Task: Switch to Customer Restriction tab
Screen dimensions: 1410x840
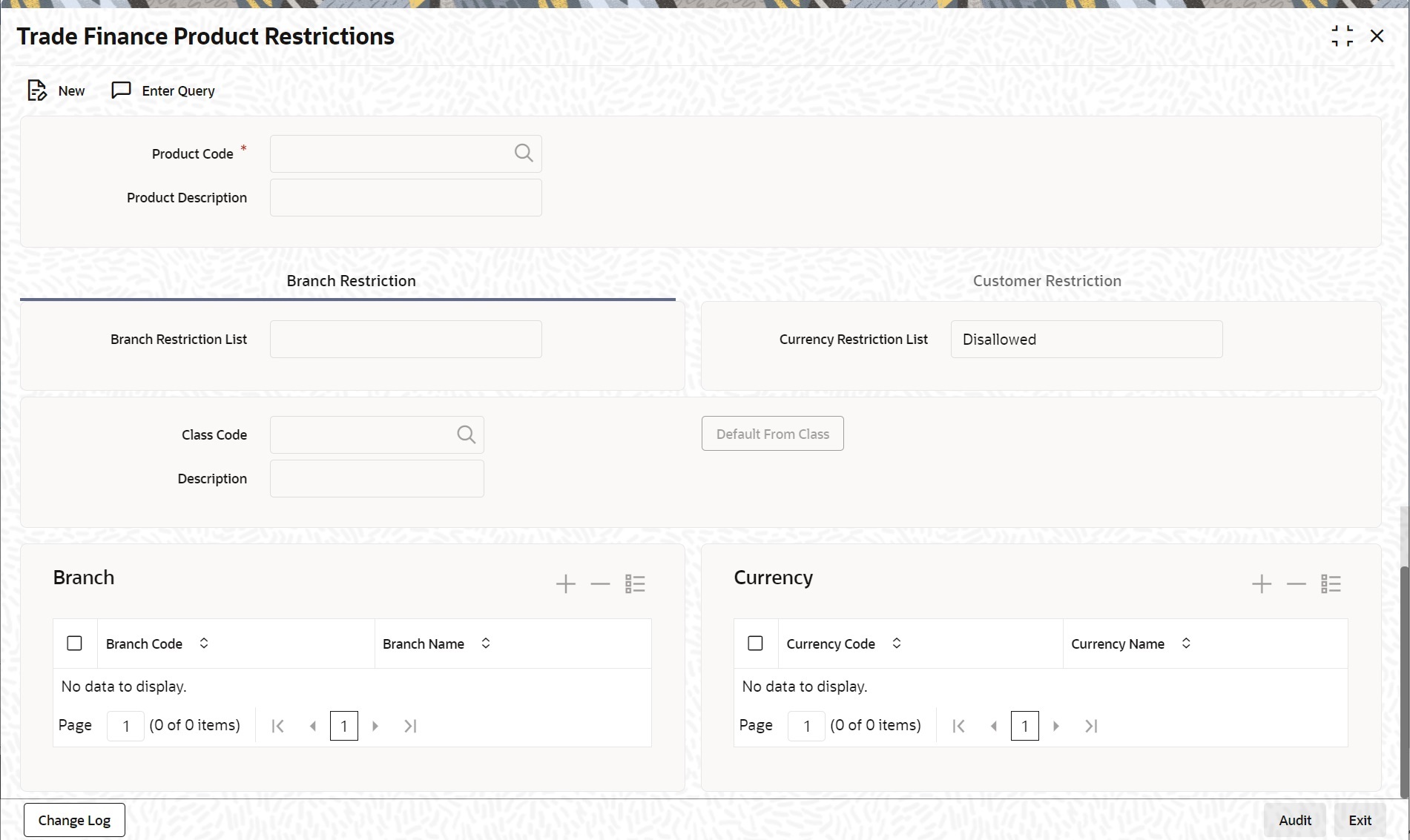Action: [1047, 281]
